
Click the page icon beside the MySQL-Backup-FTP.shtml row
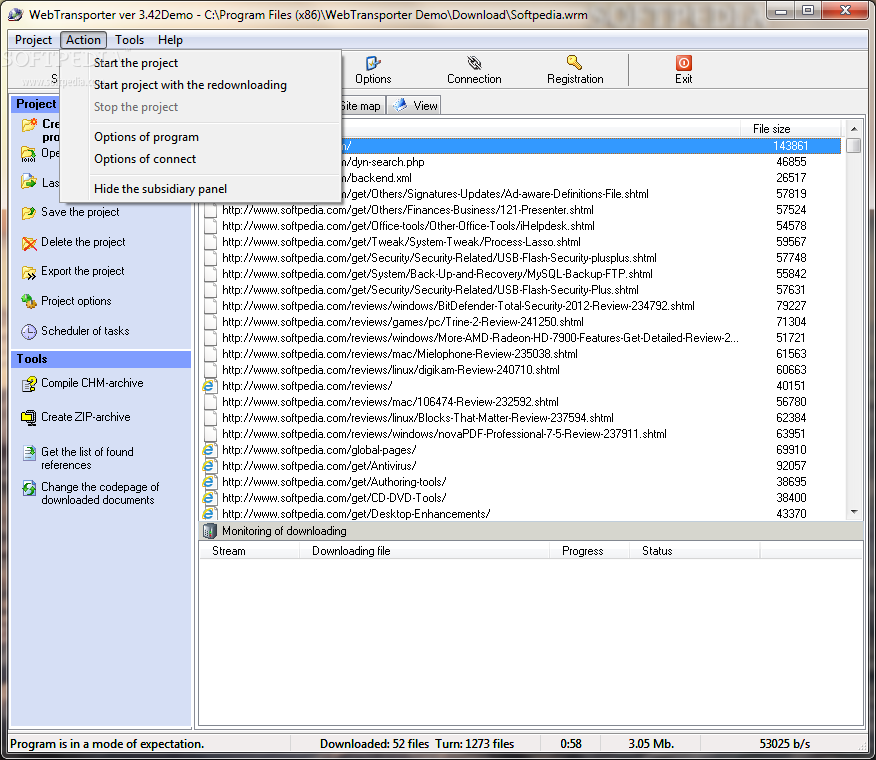click(211, 274)
